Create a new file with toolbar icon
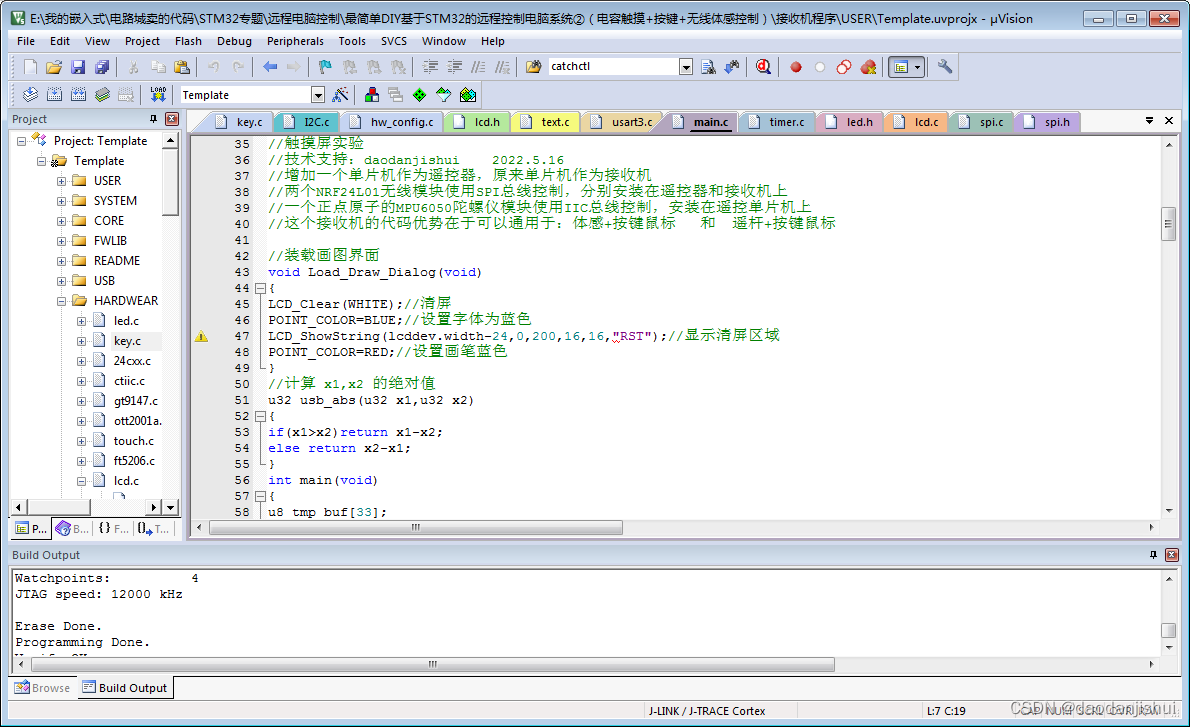The image size is (1190, 727). 30,67
